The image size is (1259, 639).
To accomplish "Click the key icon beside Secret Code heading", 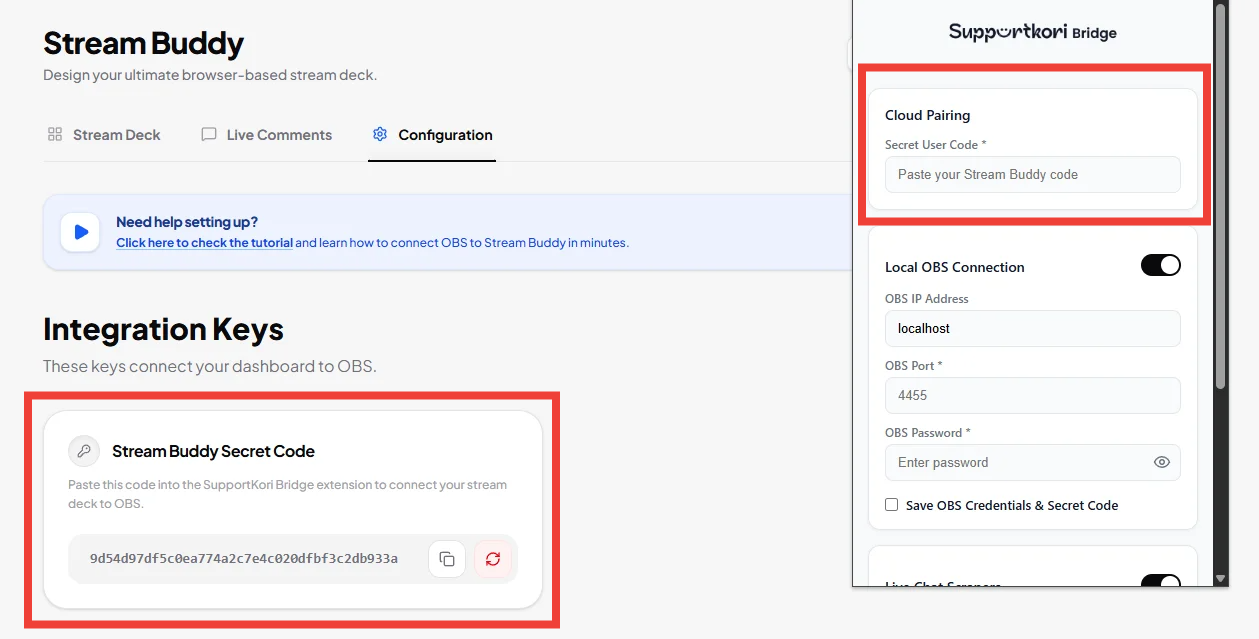I will (x=84, y=451).
